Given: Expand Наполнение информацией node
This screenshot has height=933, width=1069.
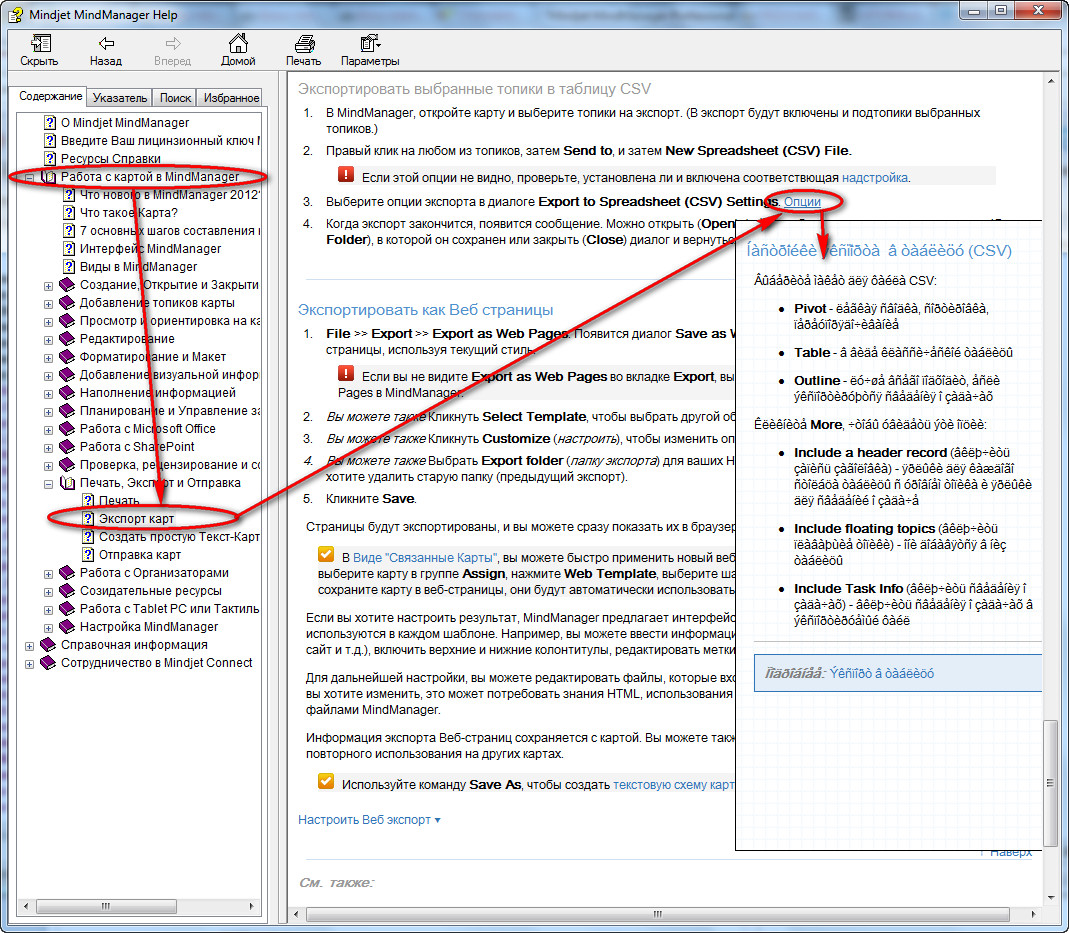Looking at the screenshot, I should (48, 393).
